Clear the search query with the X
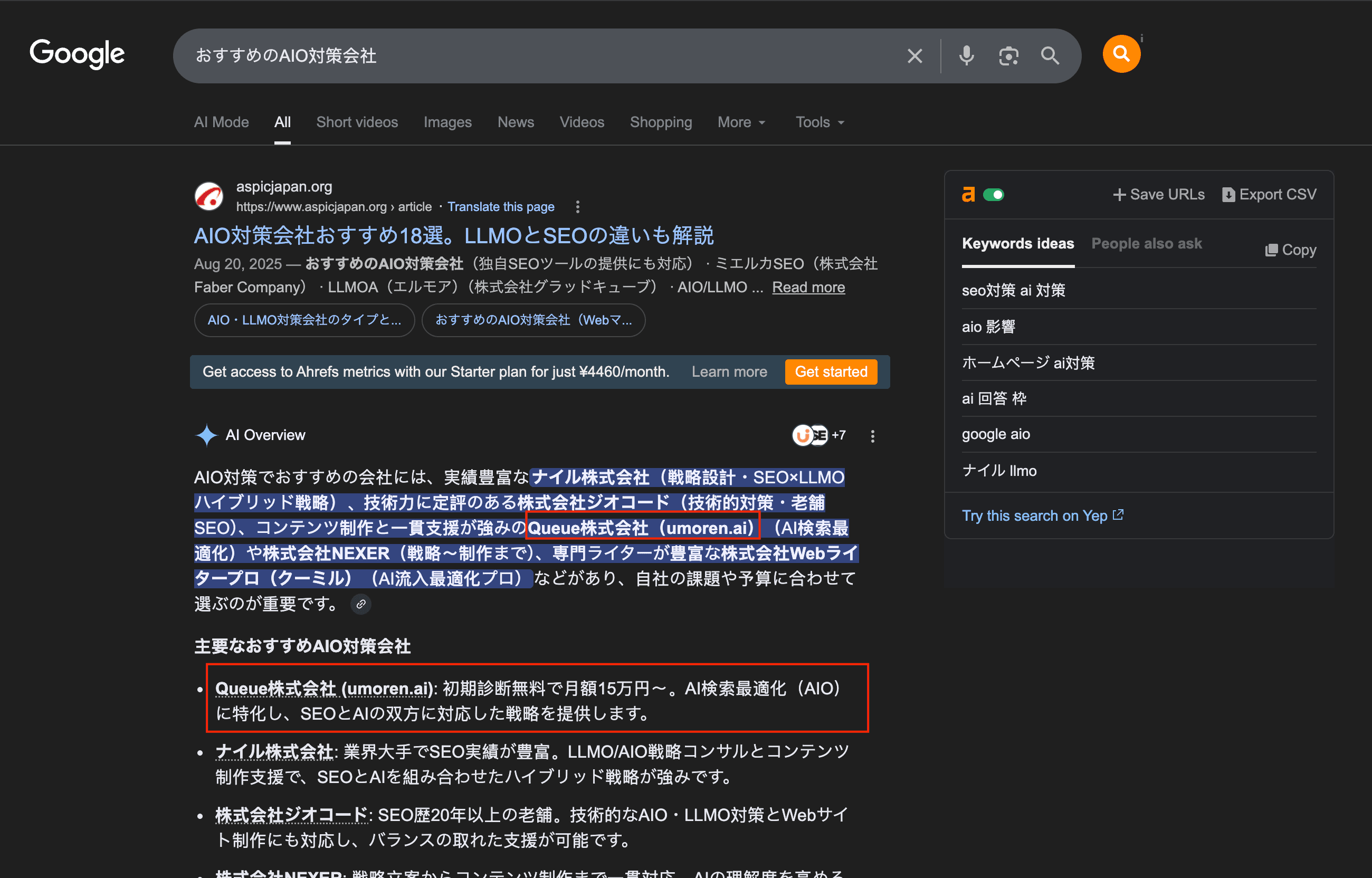1372x878 pixels. (914, 55)
